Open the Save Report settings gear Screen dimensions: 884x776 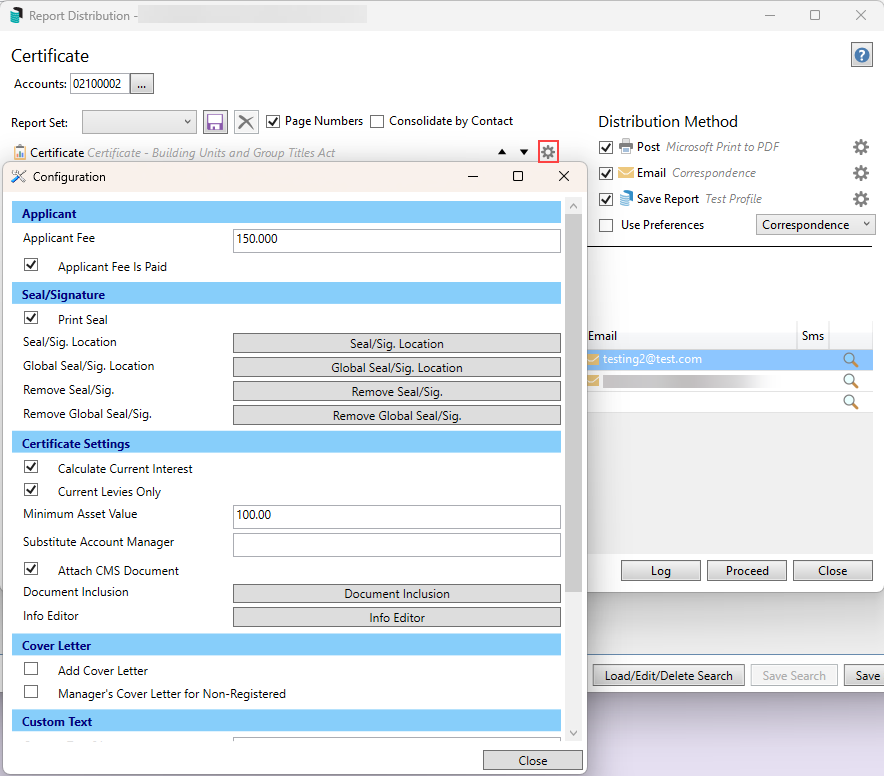tap(860, 199)
